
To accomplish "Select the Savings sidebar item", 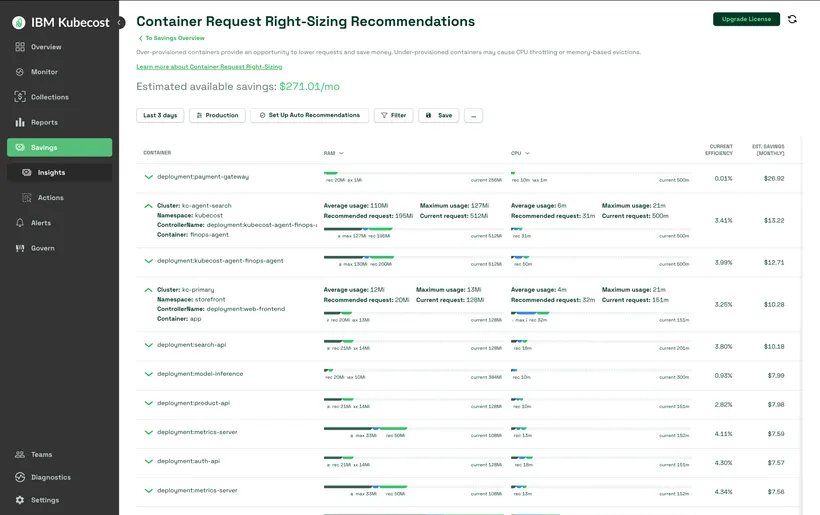I will [59, 147].
